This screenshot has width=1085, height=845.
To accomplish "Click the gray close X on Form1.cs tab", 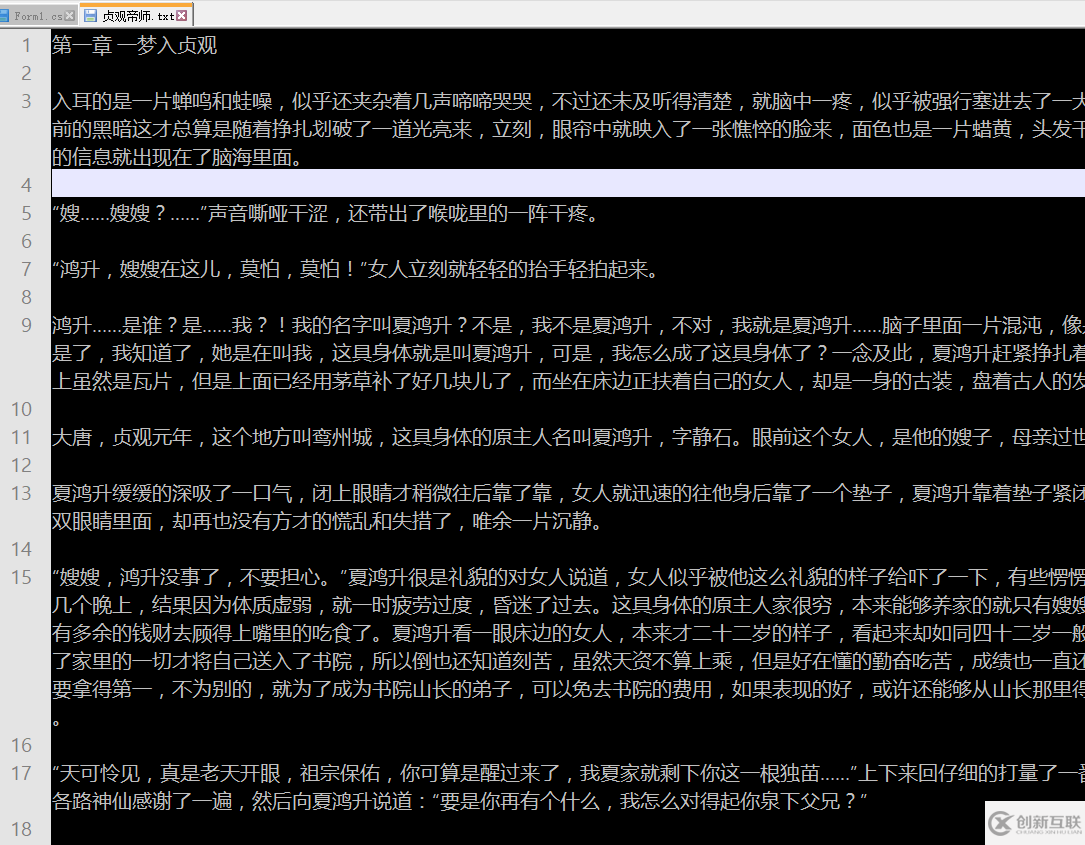I will [x=68, y=15].
